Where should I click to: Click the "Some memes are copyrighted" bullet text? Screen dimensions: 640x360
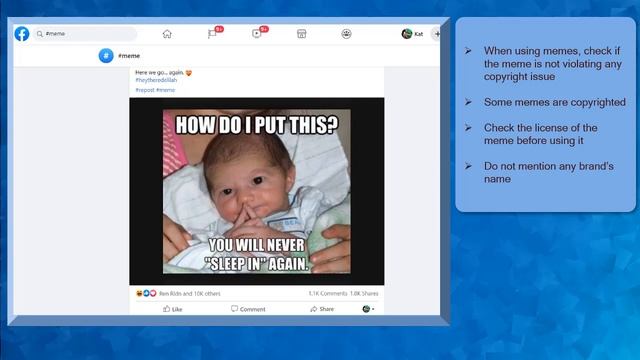[x=555, y=102]
